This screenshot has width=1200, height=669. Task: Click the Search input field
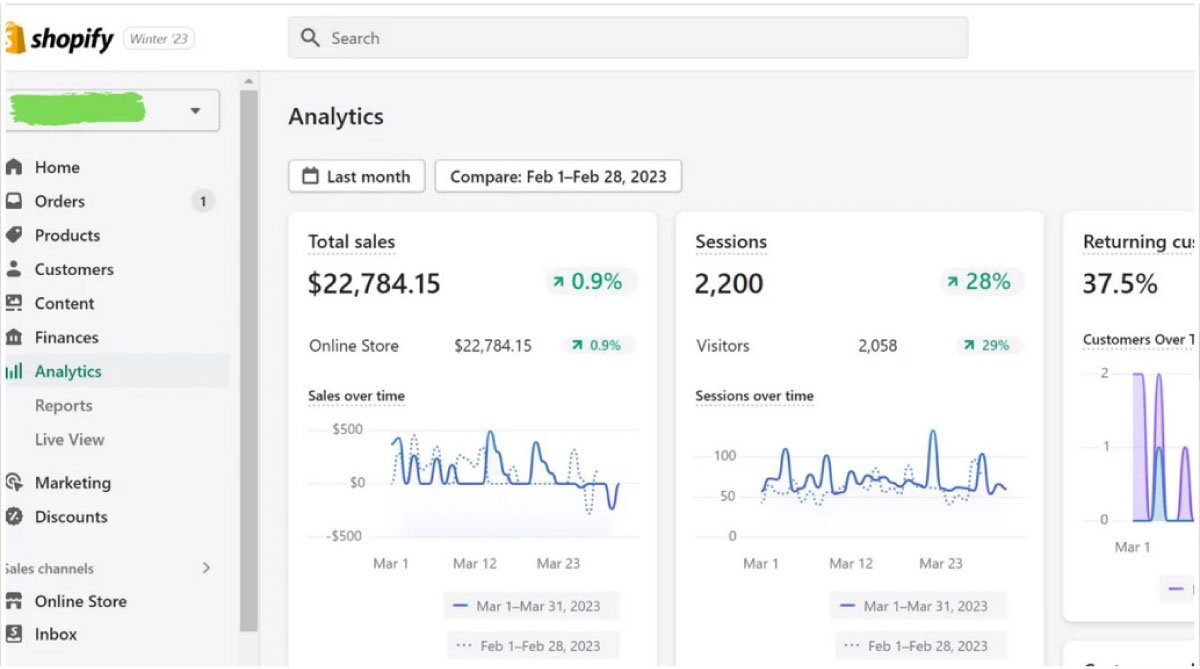point(628,38)
